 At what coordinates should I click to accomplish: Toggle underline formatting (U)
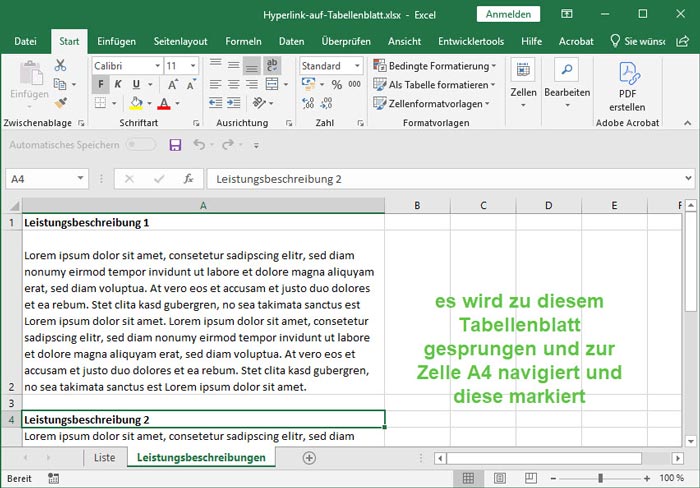click(x=136, y=84)
